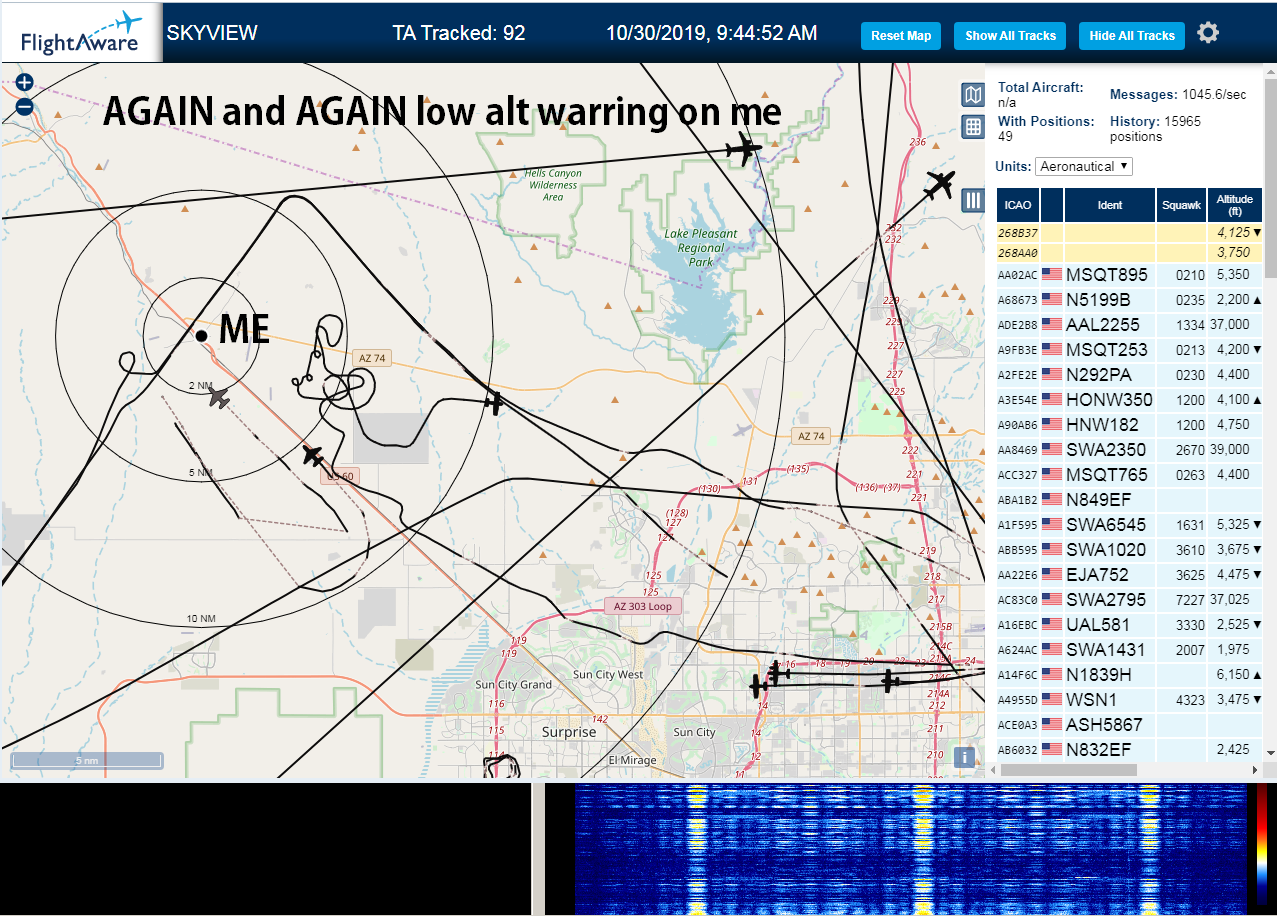Open the map layer switcher icon
The width and height of the screenshot is (1277, 917).
[x=973, y=95]
